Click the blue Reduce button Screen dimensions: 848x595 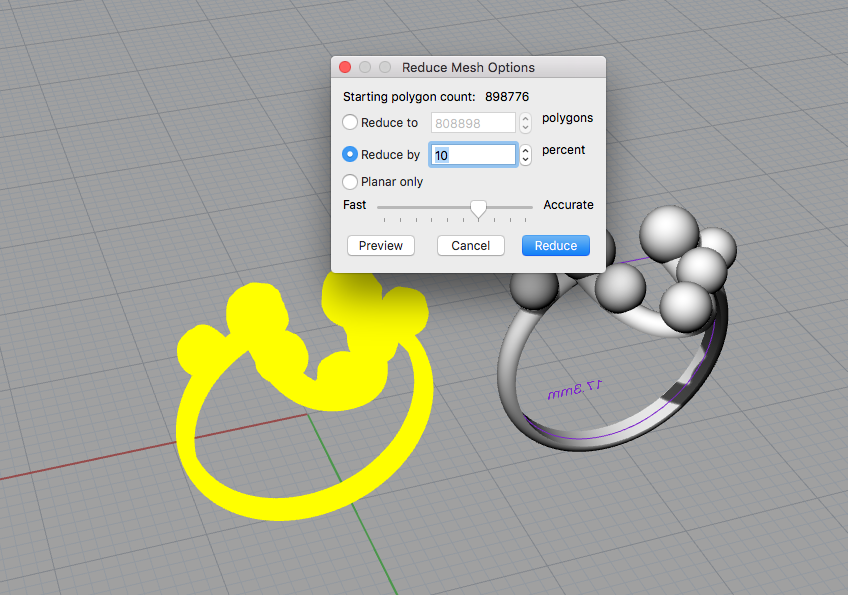click(555, 246)
